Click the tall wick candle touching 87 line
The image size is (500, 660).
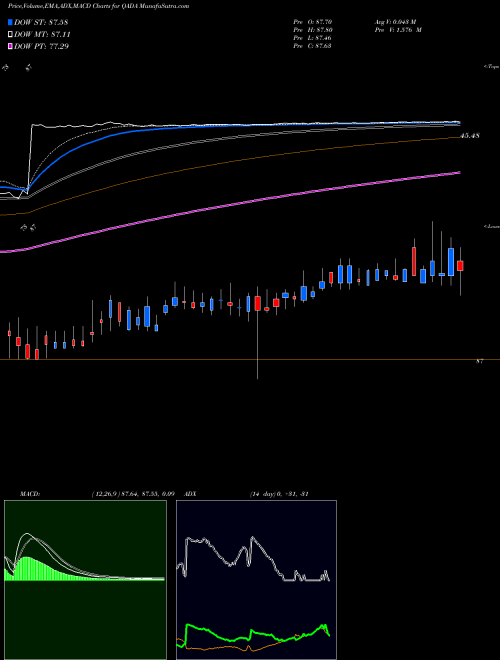tap(257, 333)
